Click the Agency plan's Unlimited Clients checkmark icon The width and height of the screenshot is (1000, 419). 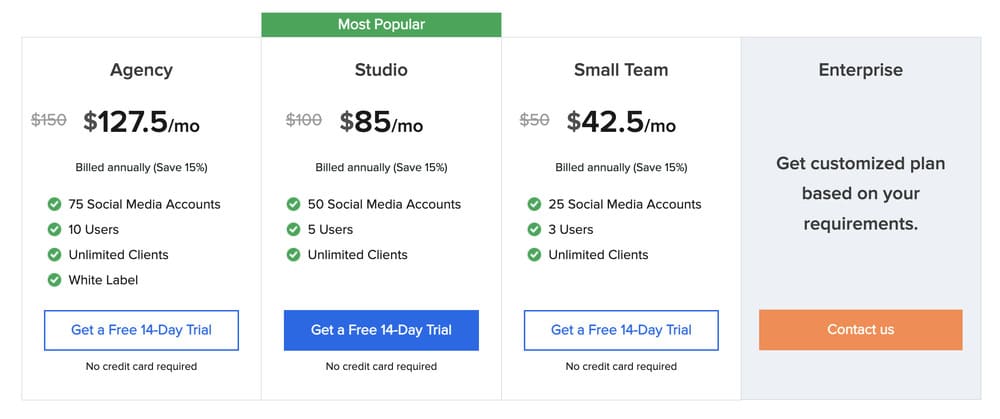coord(54,255)
